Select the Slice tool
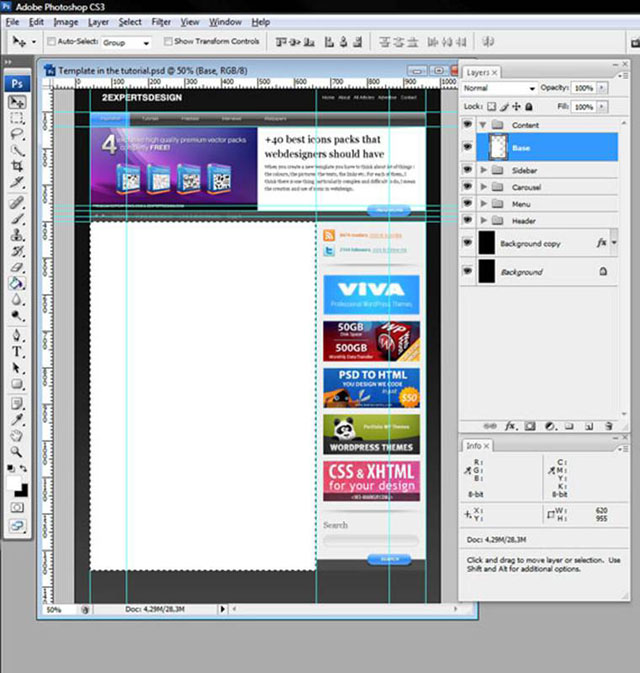The height and width of the screenshot is (673, 640). [x=17, y=182]
